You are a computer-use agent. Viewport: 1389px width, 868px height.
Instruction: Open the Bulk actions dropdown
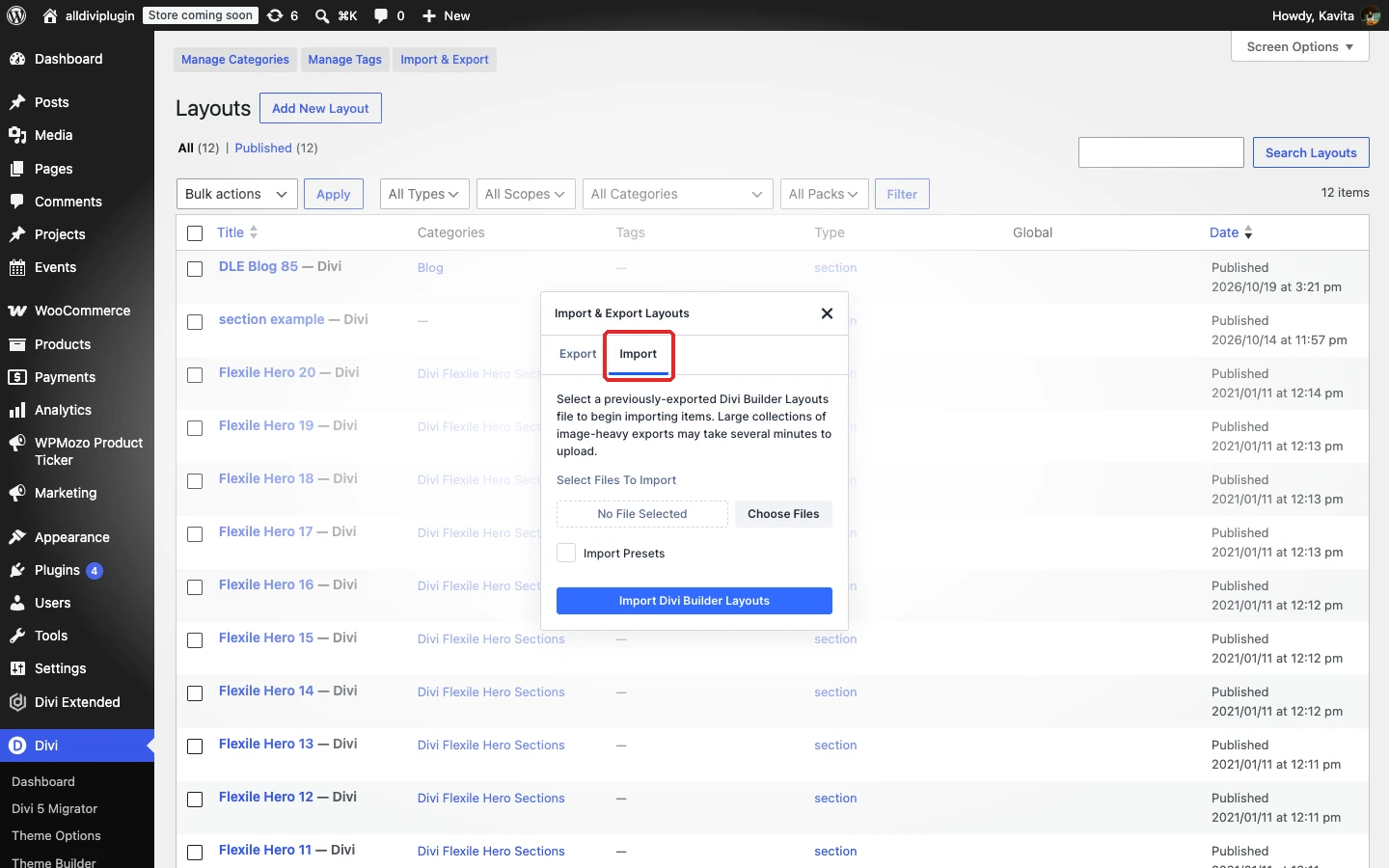(x=236, y=194)
